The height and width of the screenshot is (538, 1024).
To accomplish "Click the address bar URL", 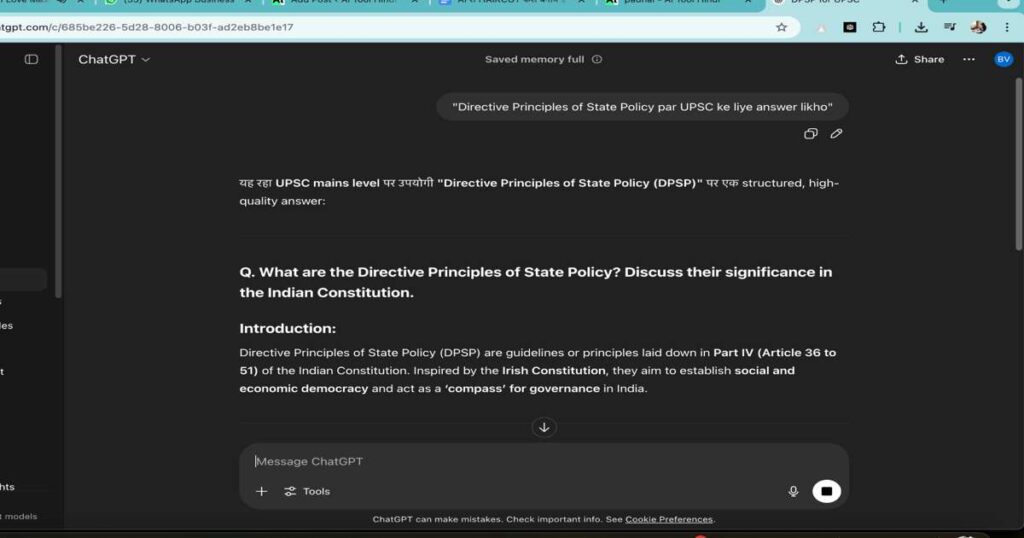I will (x=147, y=27).
